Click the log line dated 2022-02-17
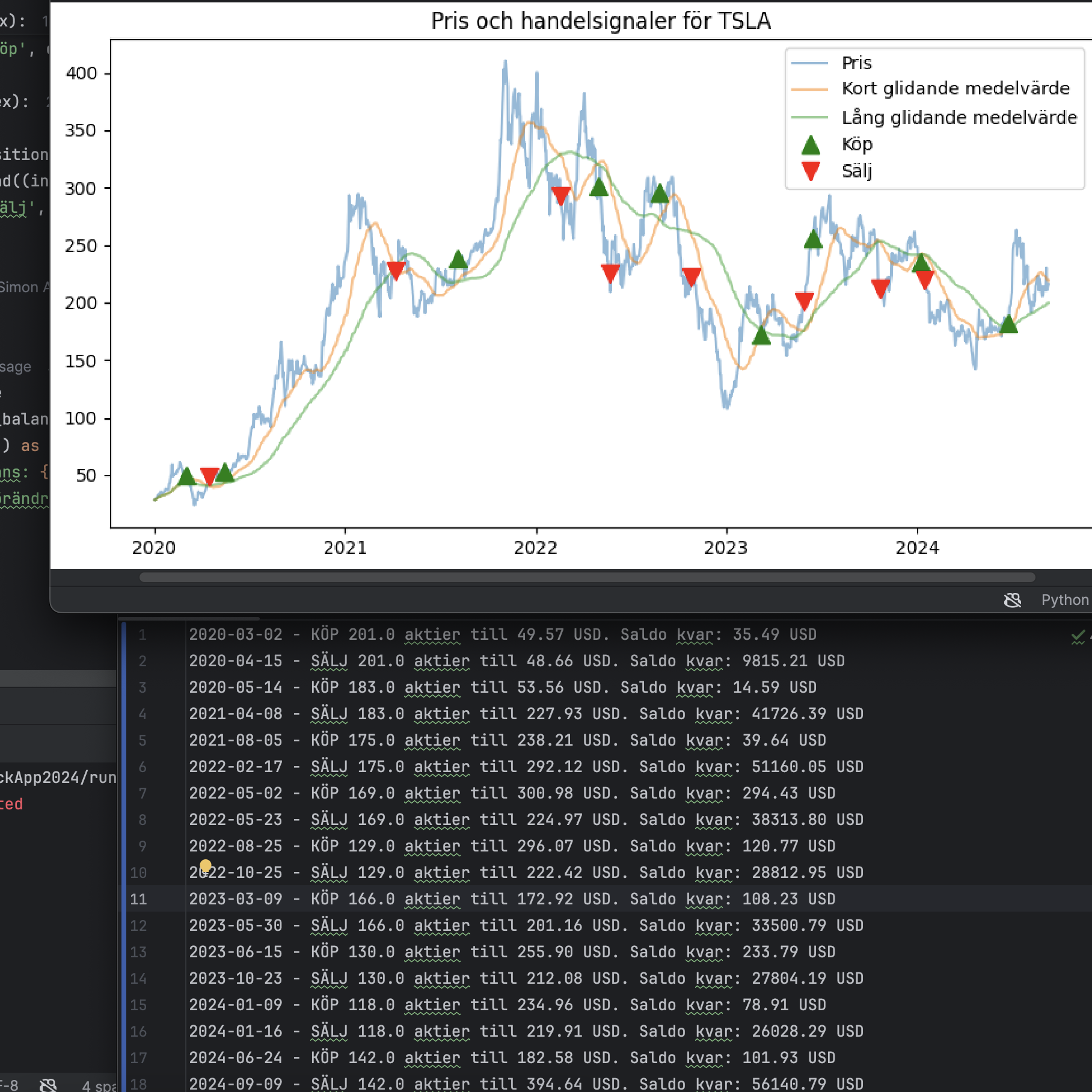This screenshot has height=1092, width=1092. coord(526,767)
